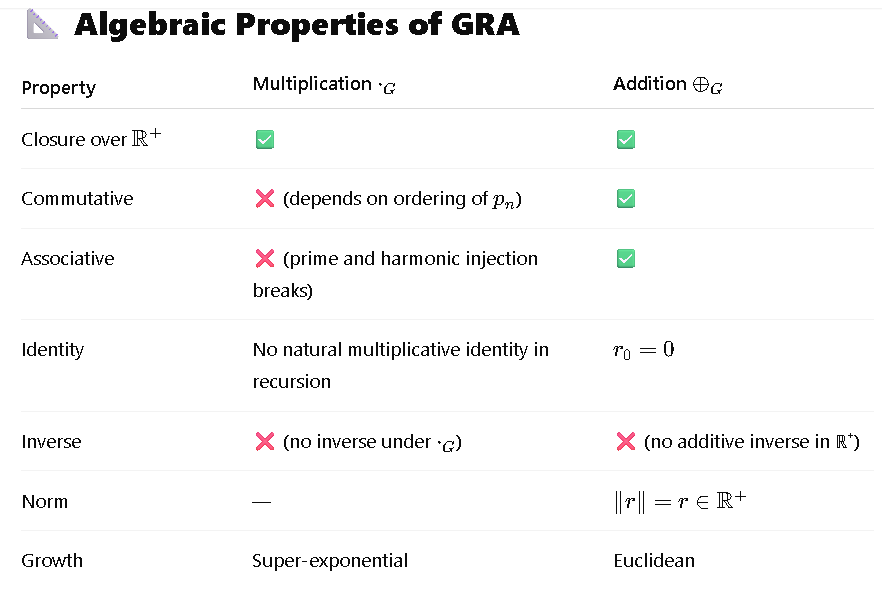Screen dimensions: 882x602
Task: Click red X in Commutative Multiplication cell
Action: point(265,199)
